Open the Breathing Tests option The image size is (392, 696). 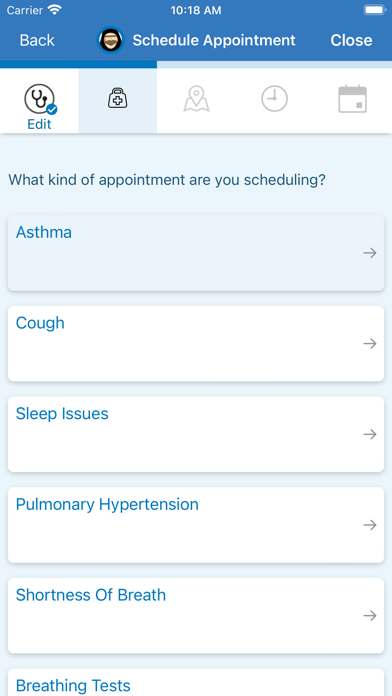(x=196, y=682)
